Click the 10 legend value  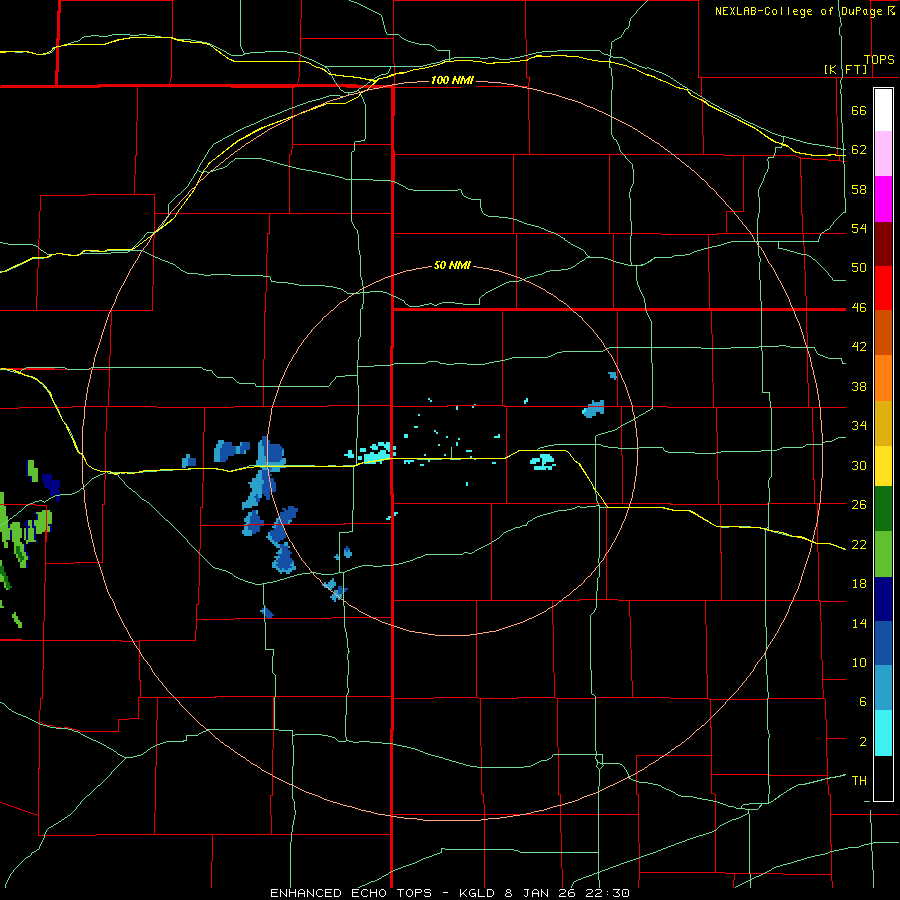coord(859,663)
